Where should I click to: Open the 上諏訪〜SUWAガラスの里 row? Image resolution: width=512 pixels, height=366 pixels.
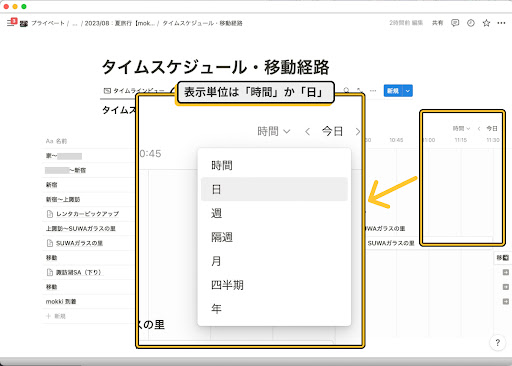(x=80, y=228)
